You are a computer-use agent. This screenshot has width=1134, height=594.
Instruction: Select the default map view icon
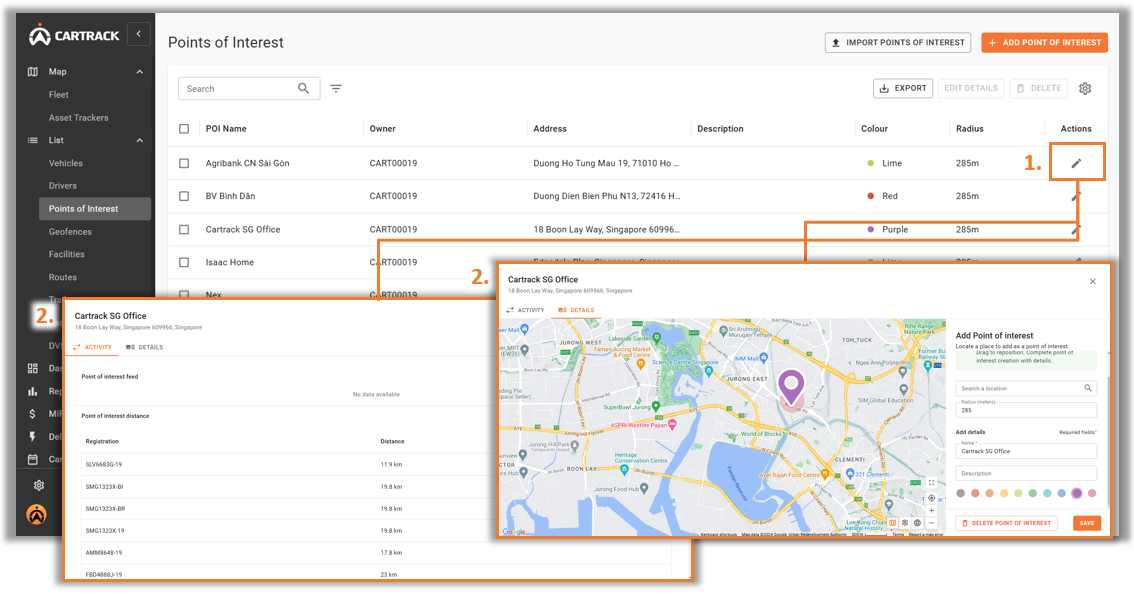click(x=892, y=522)
